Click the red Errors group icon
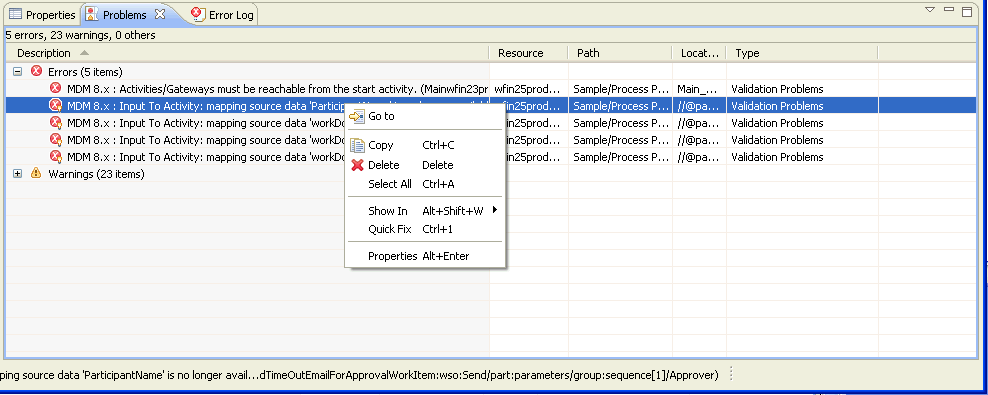 click(x=36, y=71)
